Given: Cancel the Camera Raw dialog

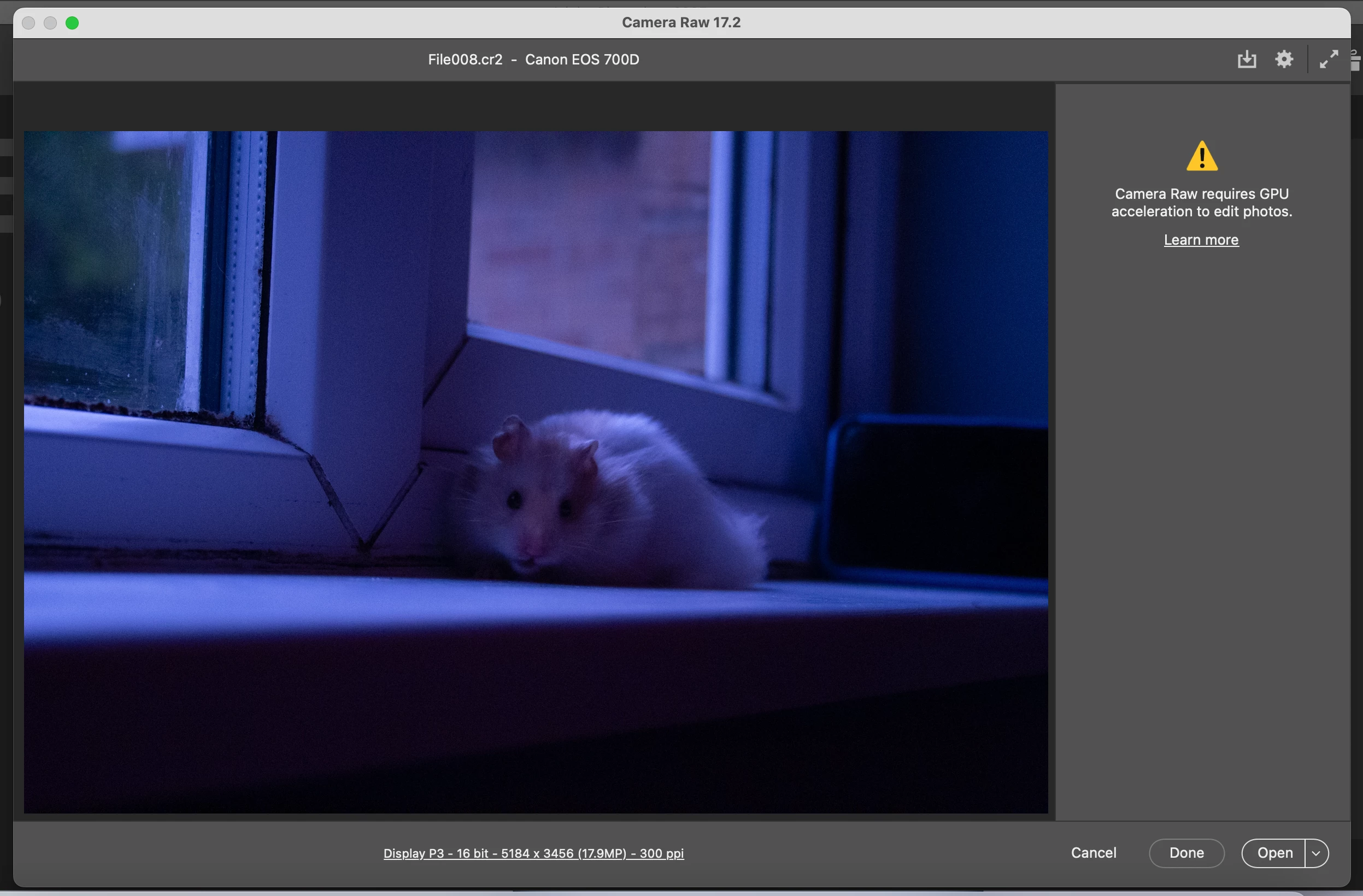Looking at the screenshot, I should click(x=1093, y=853).
